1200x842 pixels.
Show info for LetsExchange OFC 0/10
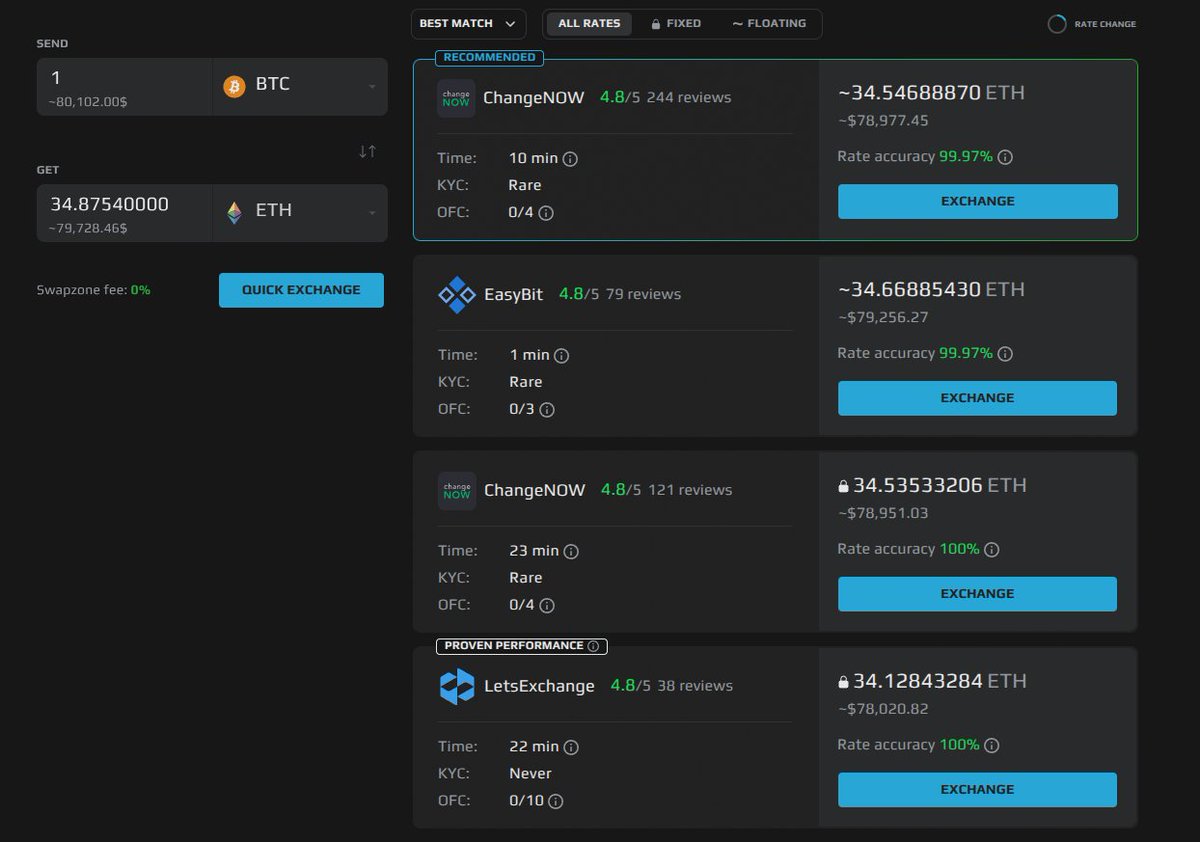pyautogui.click(x=555, y=801)
